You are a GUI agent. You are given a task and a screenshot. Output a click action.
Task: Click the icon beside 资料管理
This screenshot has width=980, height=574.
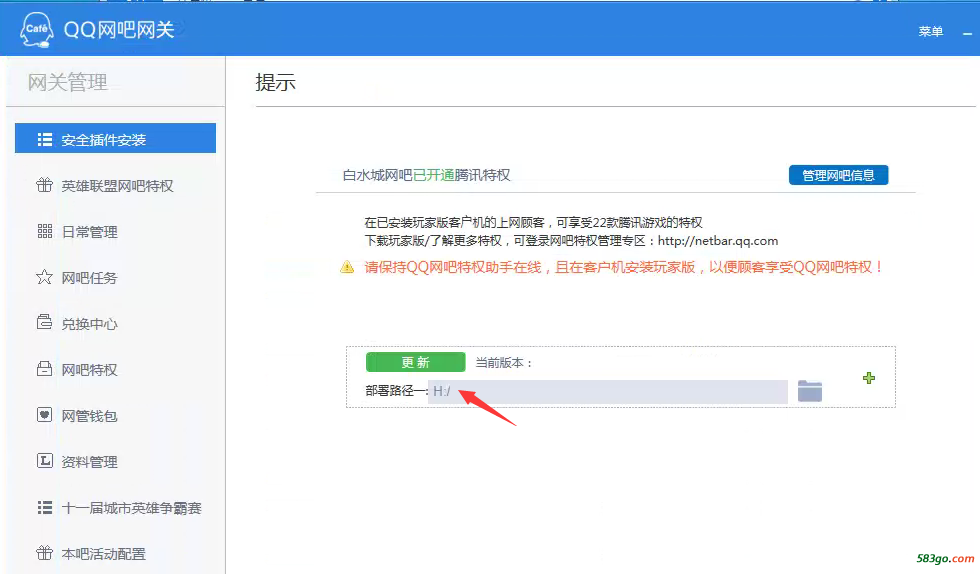[x=44, y=461]
